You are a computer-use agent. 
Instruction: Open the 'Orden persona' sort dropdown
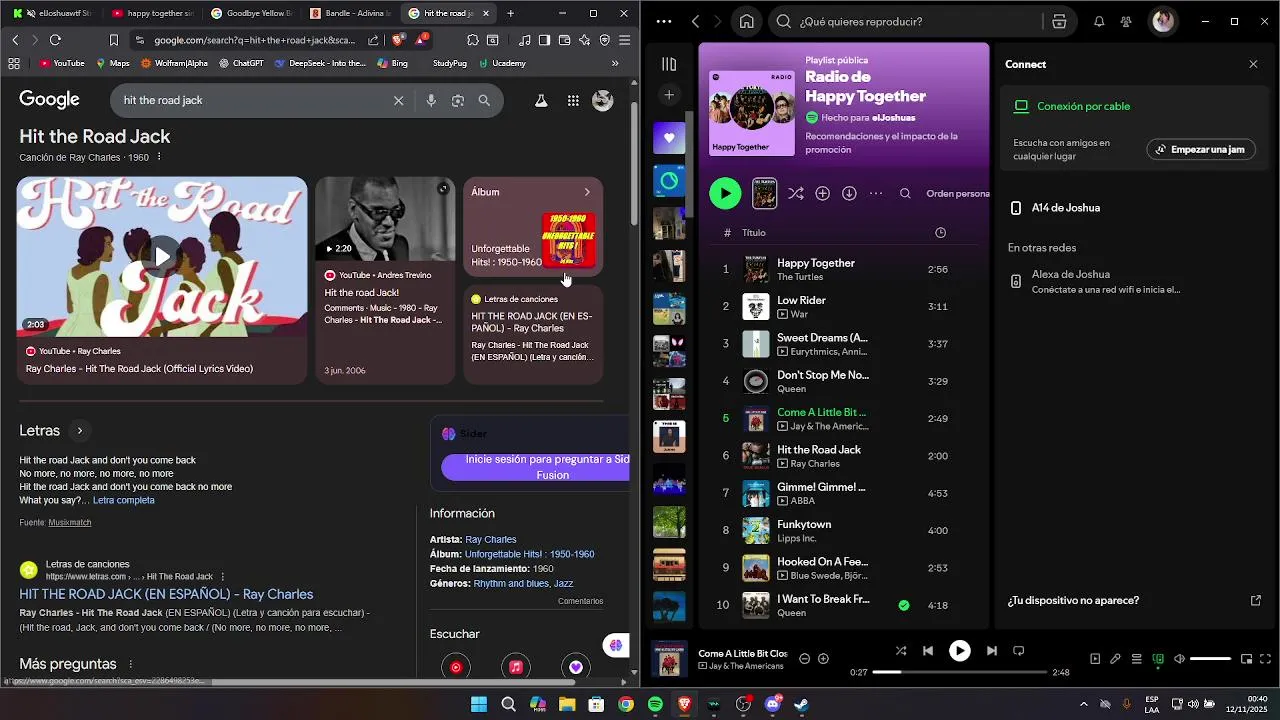click(x=957, y=193)
